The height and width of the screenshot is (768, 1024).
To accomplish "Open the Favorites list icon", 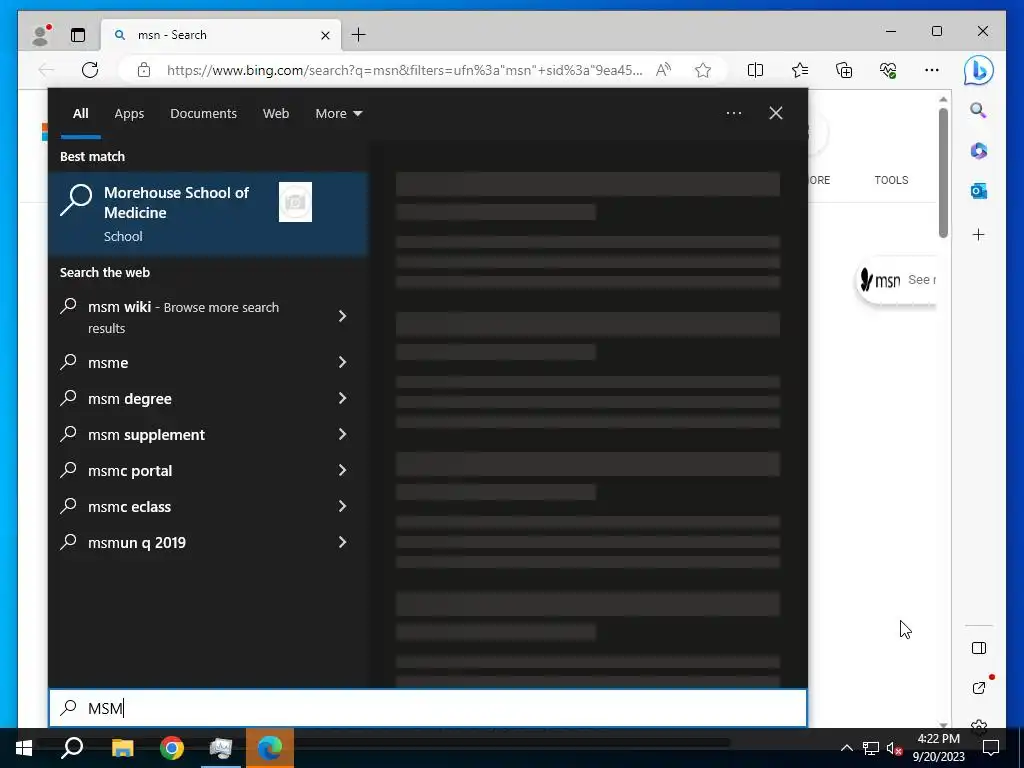I will coord(799,70).
